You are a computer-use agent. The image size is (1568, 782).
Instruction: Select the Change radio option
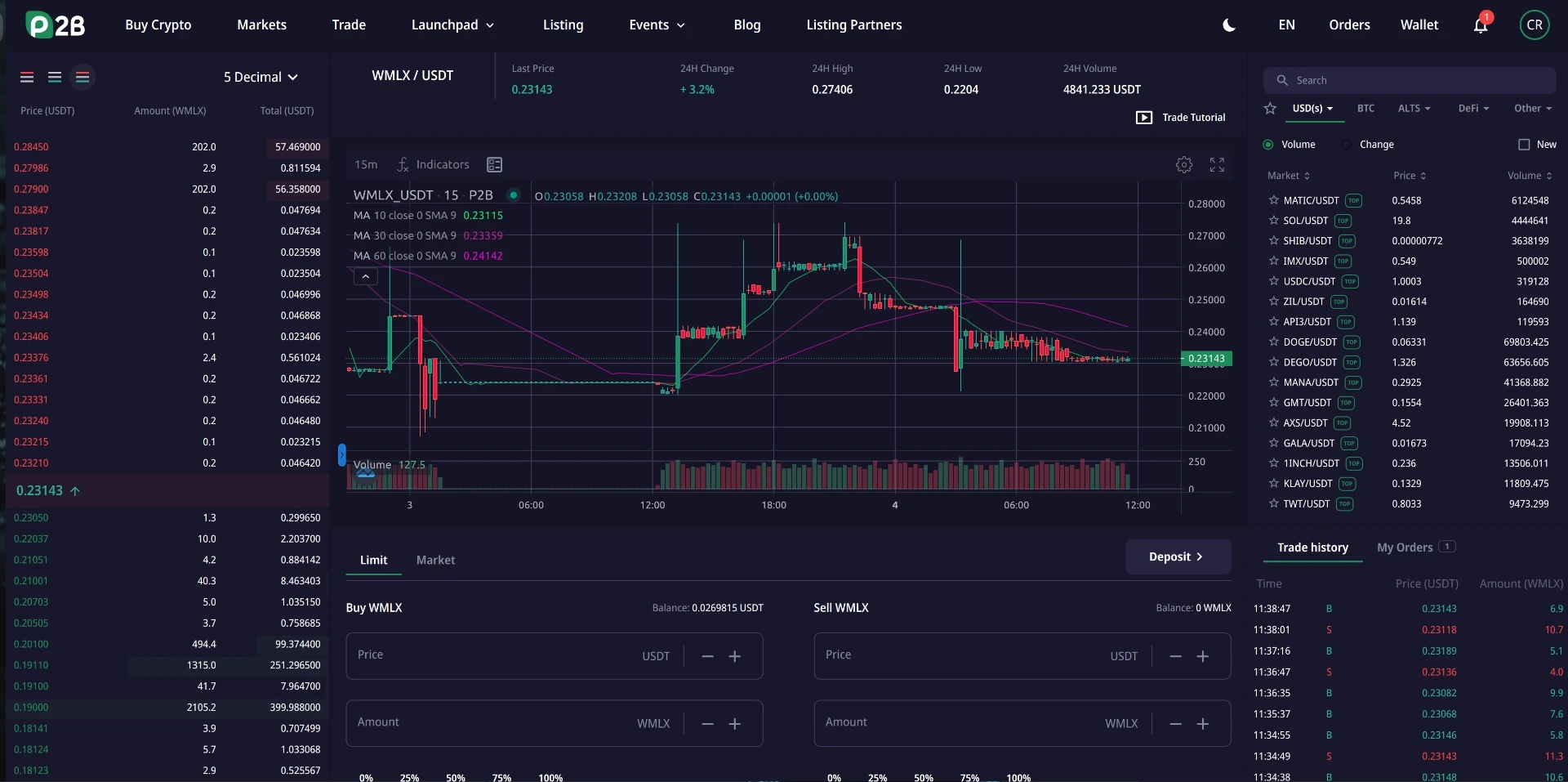click(1368, 145)
